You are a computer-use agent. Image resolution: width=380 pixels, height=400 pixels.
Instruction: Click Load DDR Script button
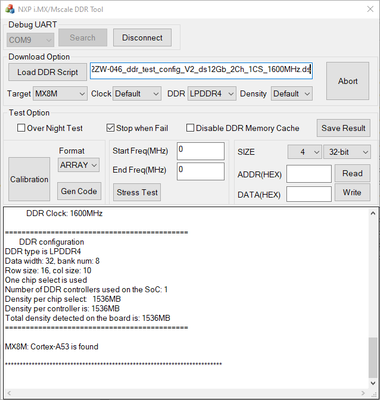pyautogui.click(x=47, y=72)
